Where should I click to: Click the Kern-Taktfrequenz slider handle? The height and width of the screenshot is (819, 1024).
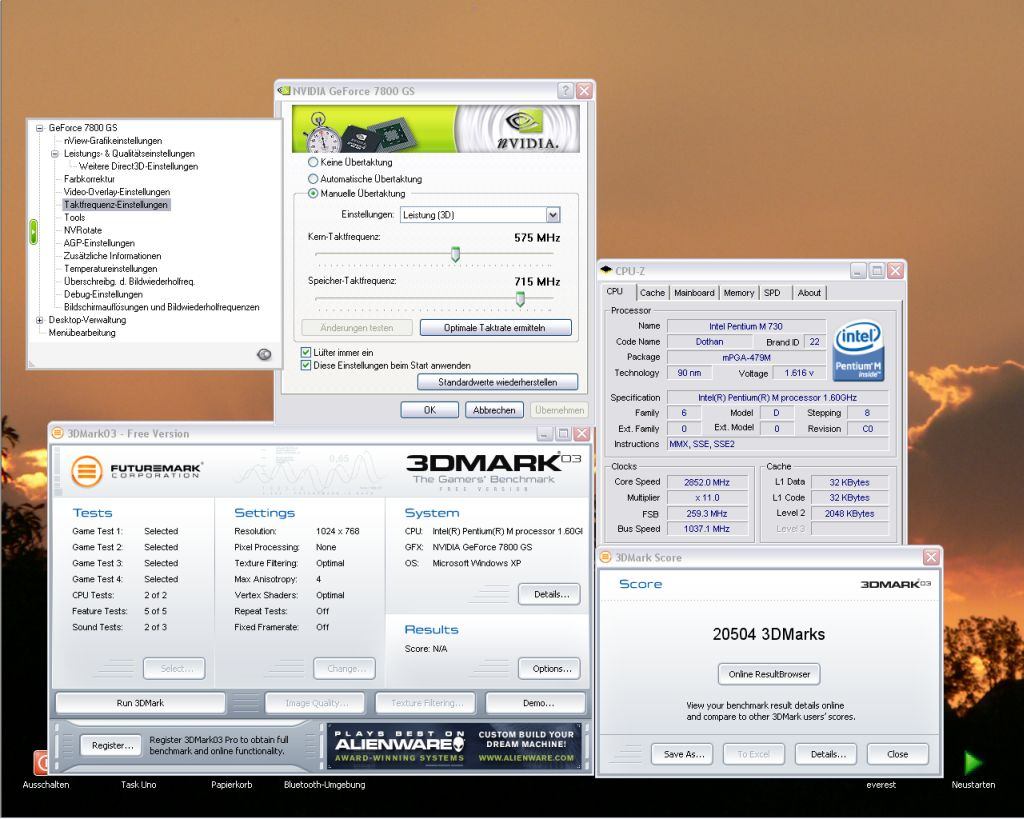click(455, 255)
